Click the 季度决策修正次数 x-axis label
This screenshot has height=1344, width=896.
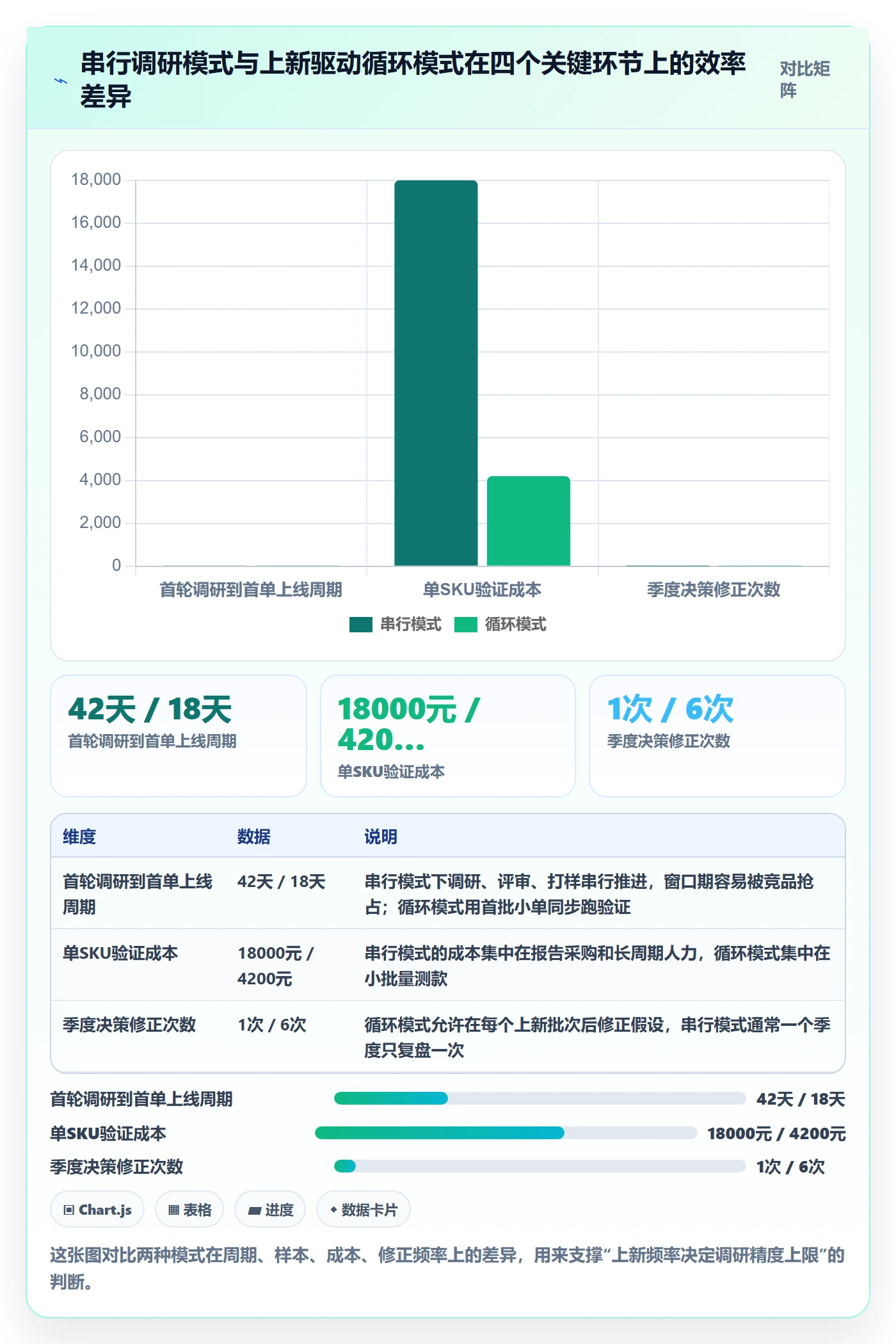pos(714,589)
